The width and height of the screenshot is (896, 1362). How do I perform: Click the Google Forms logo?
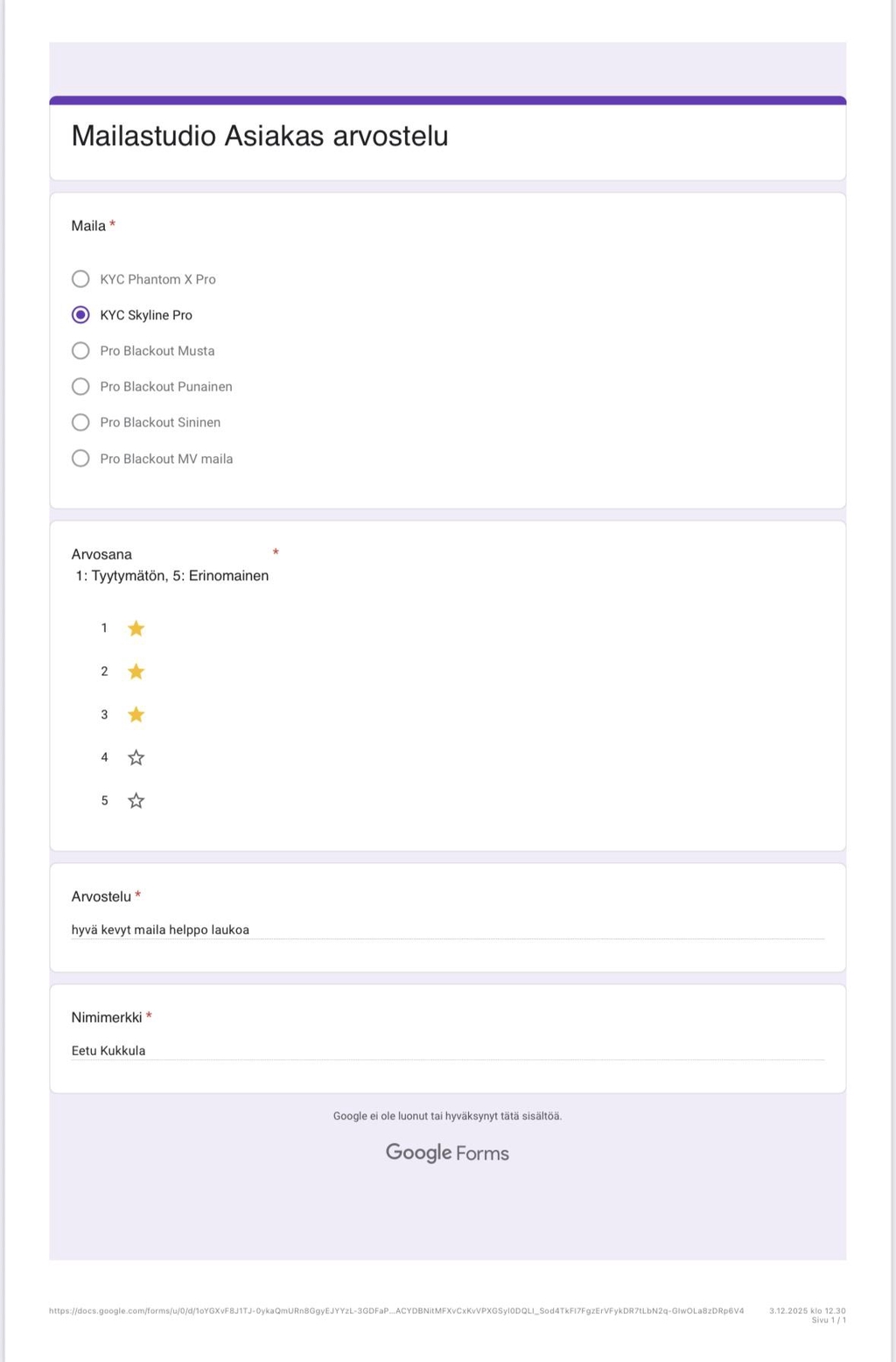(447, 1153)
